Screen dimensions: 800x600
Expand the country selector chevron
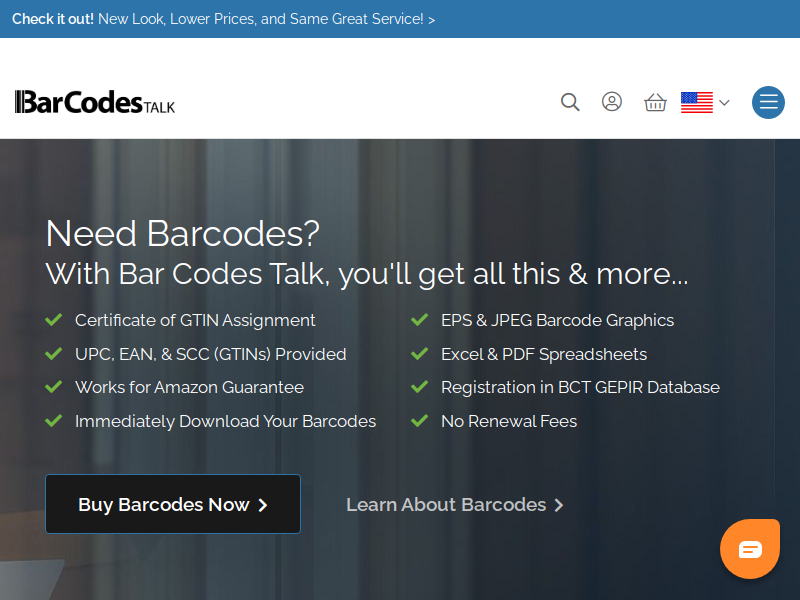point(724,103)
